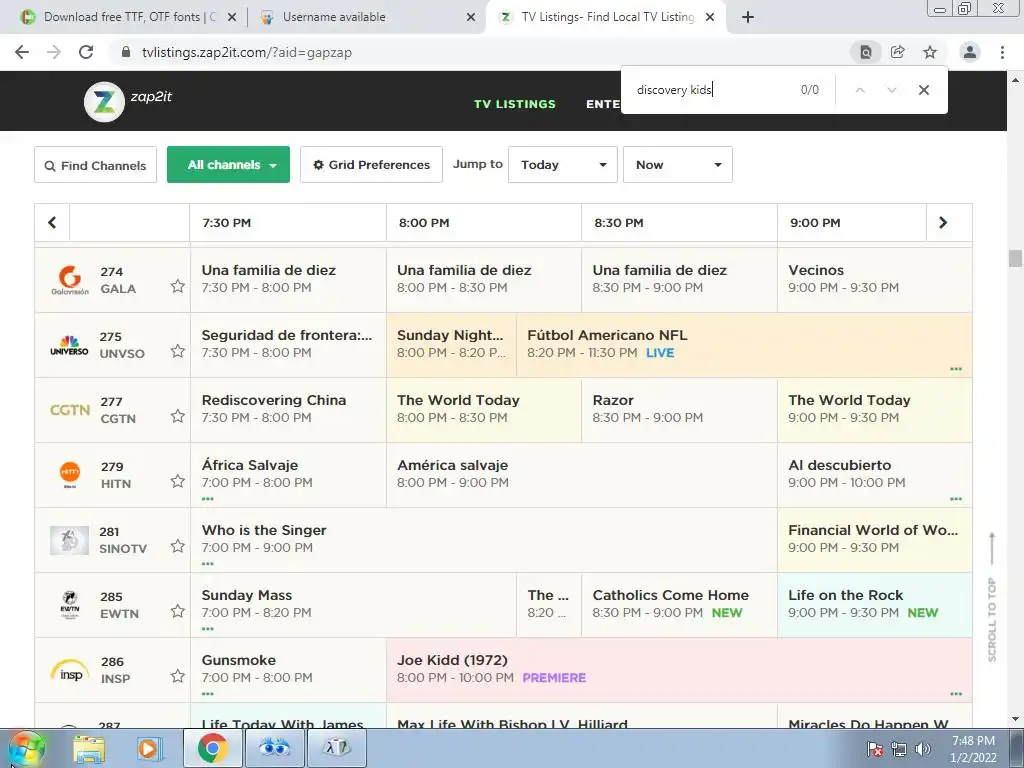The height and width of the screenshot is (768, 1024).
Task: Close the Username available tab
Action: pos(471,18)
